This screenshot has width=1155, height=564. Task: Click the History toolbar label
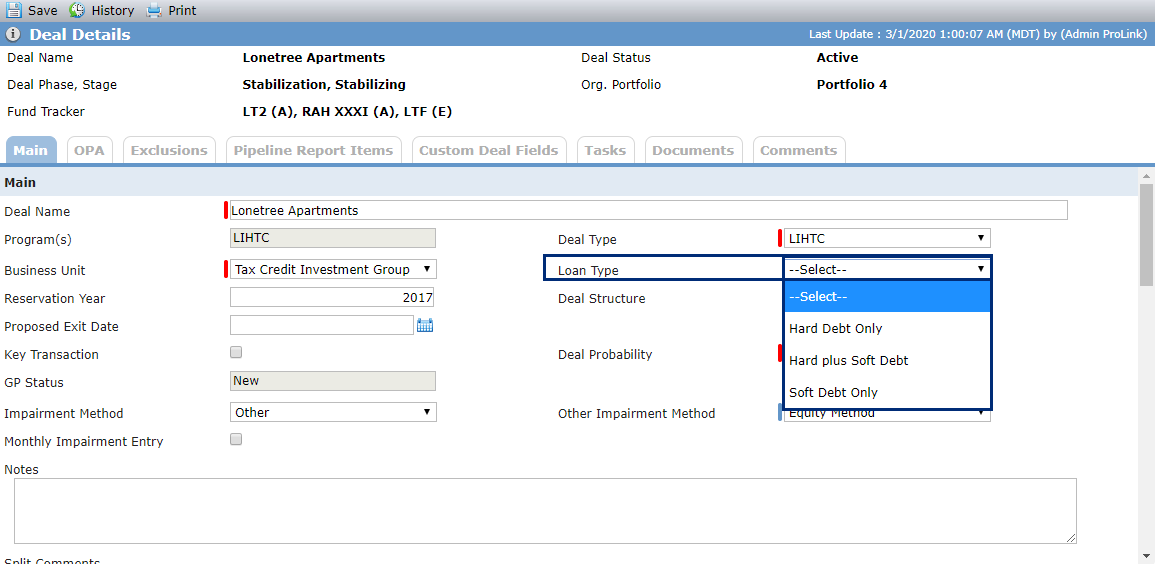[113, 10]
